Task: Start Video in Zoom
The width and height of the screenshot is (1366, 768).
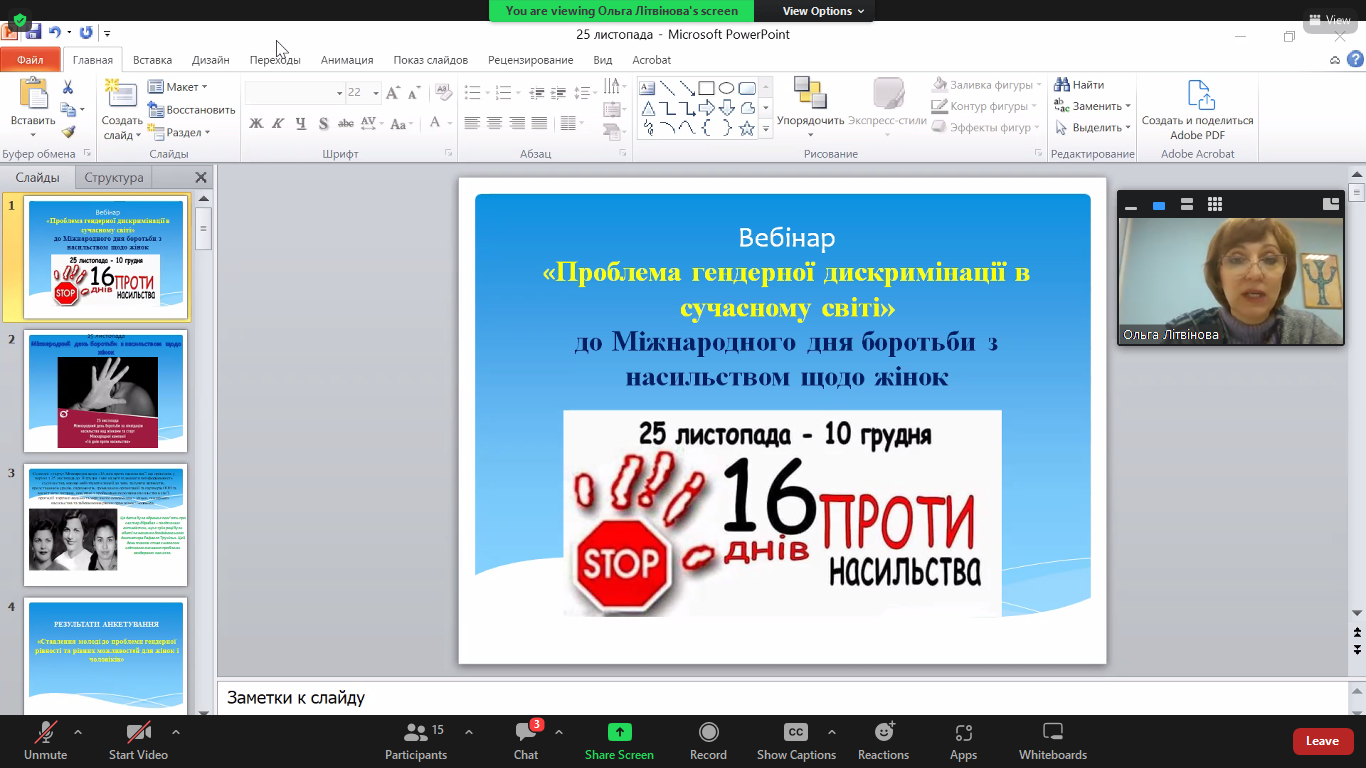Action: coord(138,742)
